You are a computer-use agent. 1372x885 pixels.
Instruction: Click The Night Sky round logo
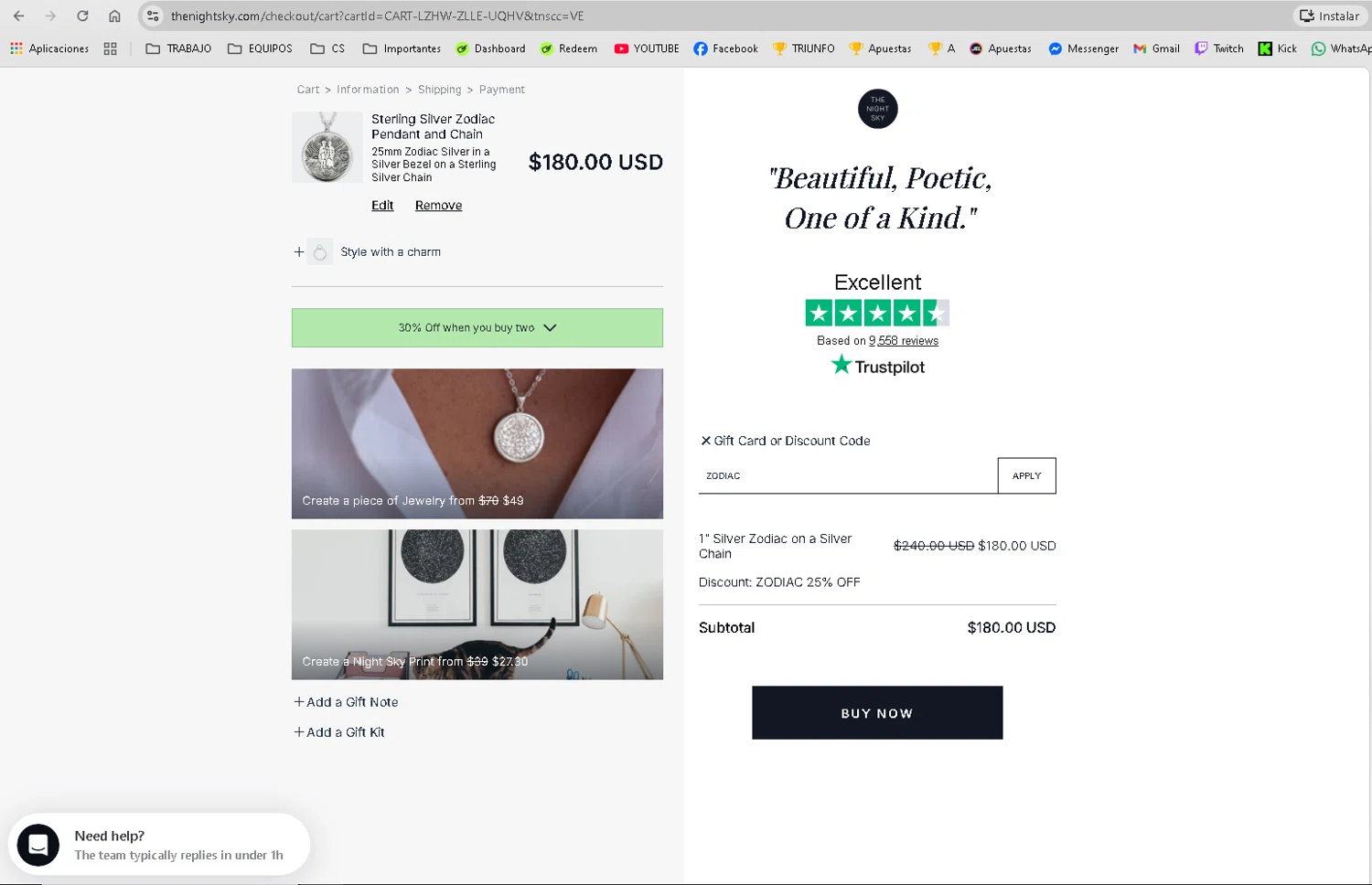point(877,109)
